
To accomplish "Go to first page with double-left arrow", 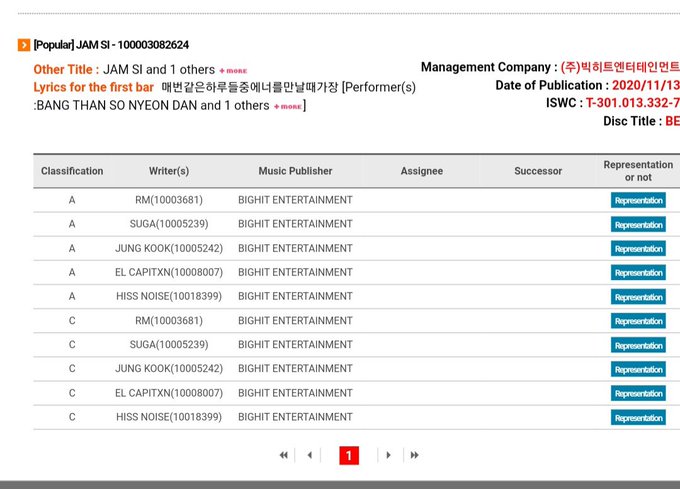I will pos(284,455).
